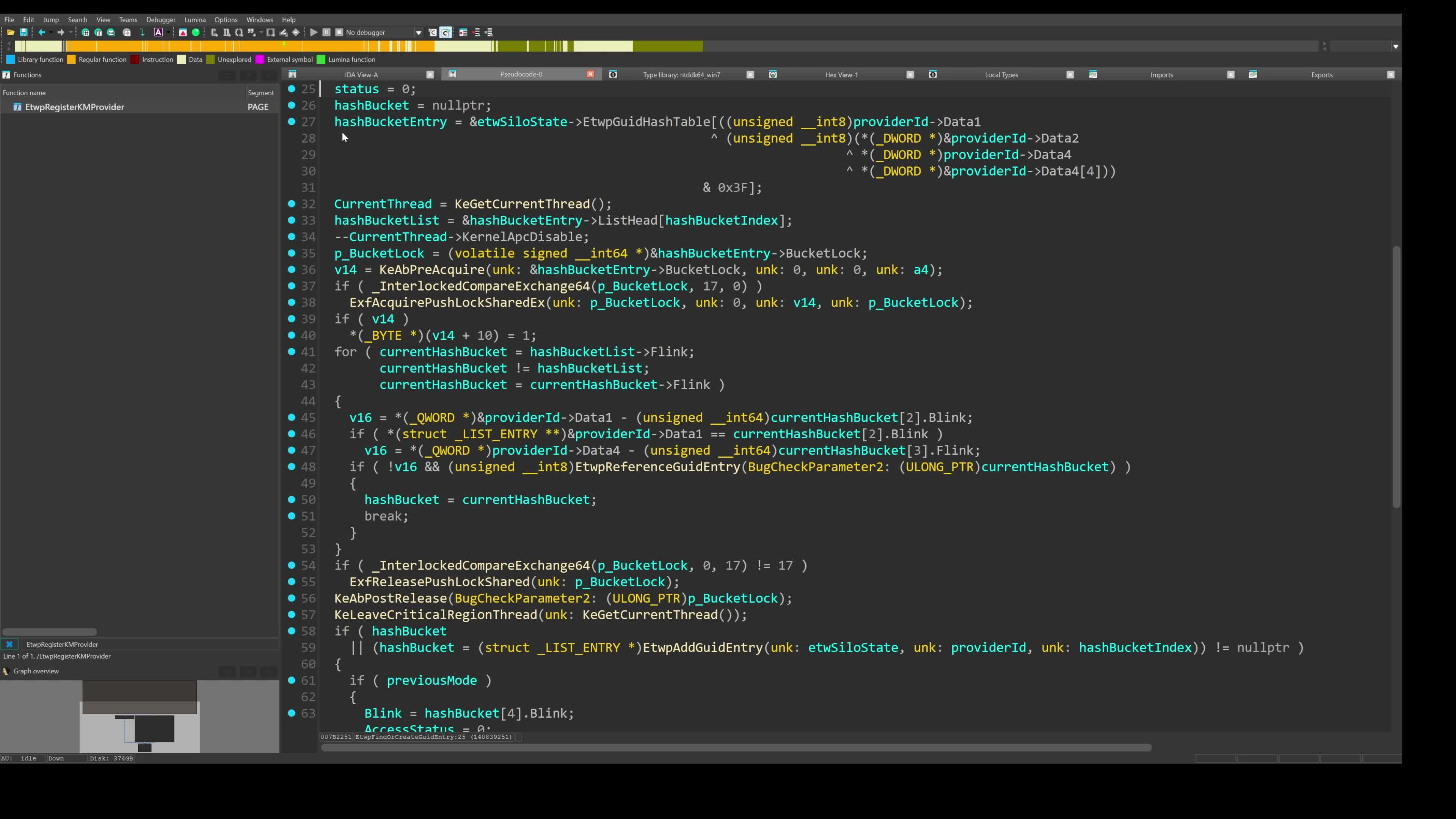
Task: Jump forward with the gray right arrow
Action: click(x=61, y=33)
